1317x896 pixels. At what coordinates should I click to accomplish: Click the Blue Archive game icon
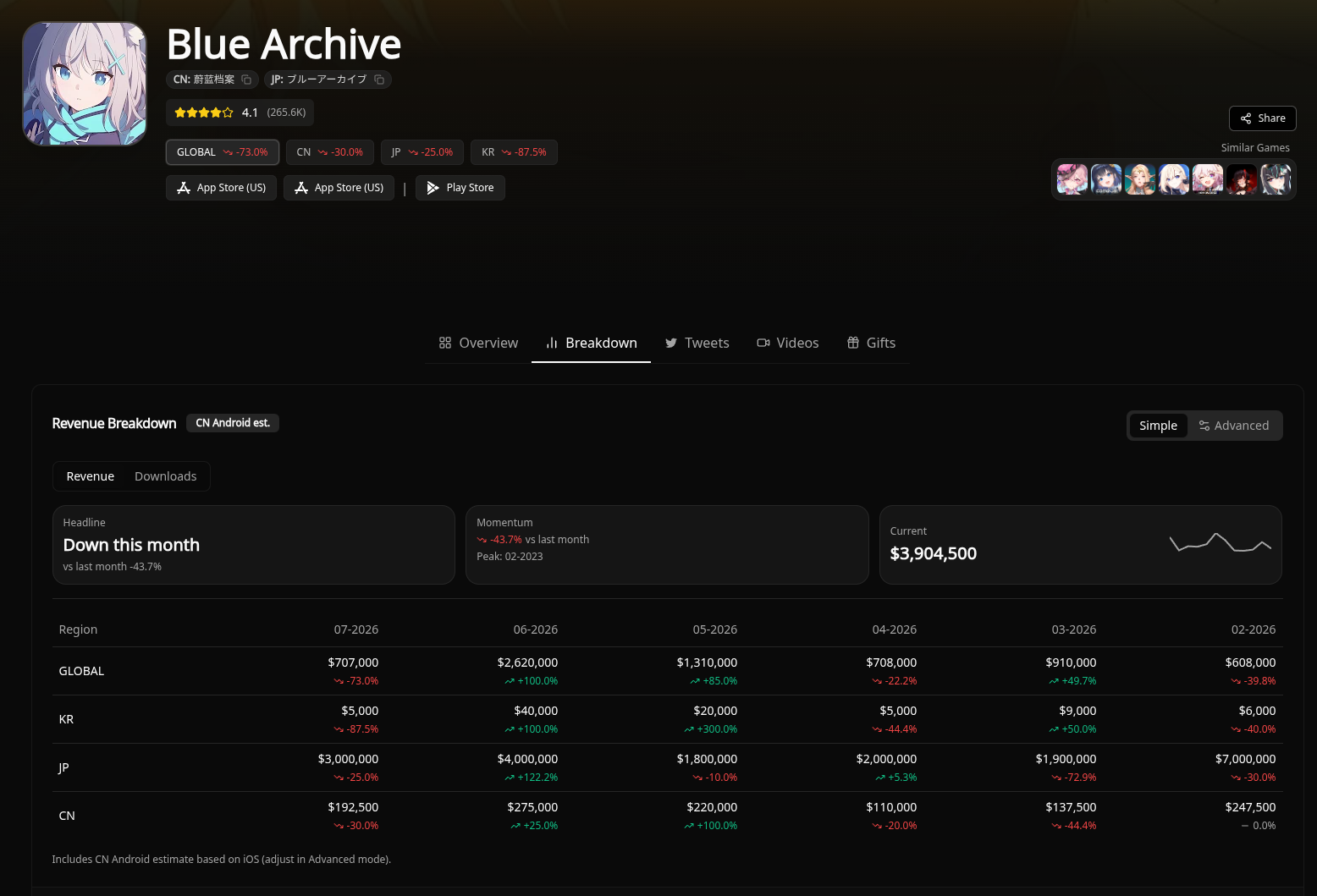coord(85,84)
